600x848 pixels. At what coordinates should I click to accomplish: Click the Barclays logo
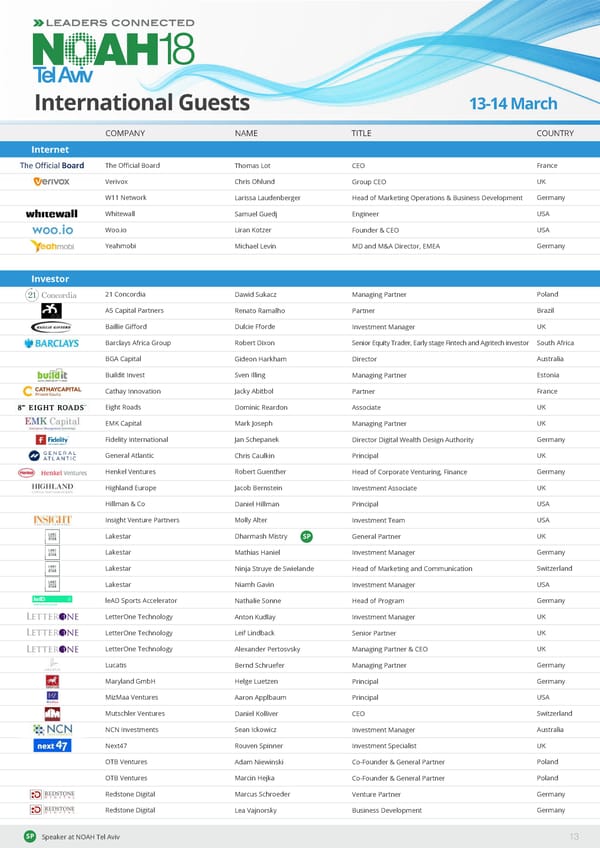[51, 343]
